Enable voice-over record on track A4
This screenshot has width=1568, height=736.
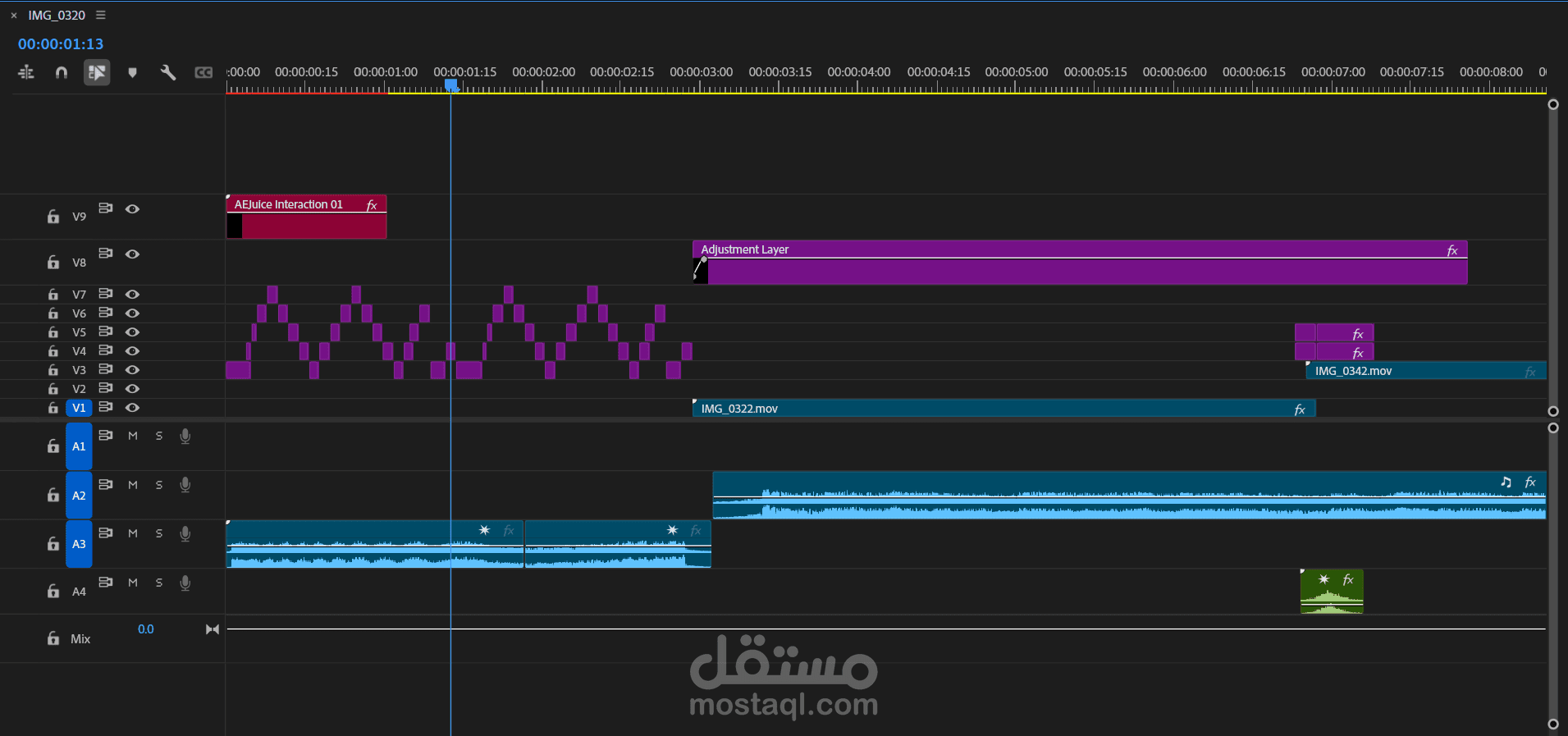click(185, 583)
